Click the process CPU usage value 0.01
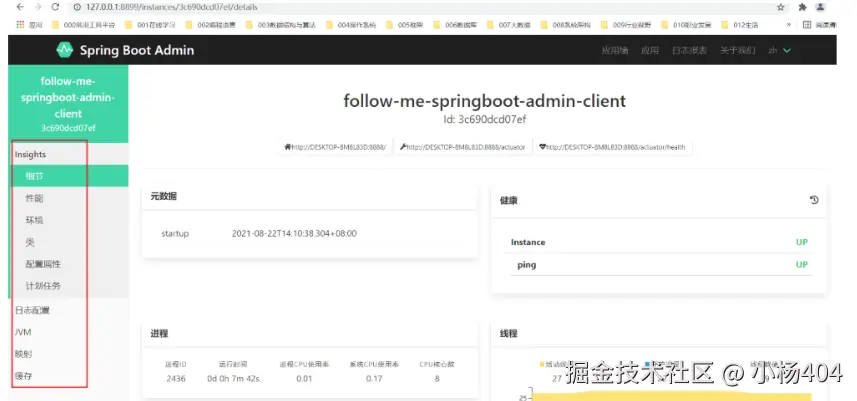The height and width of the screenshot is (401, 857). (304, 378)
